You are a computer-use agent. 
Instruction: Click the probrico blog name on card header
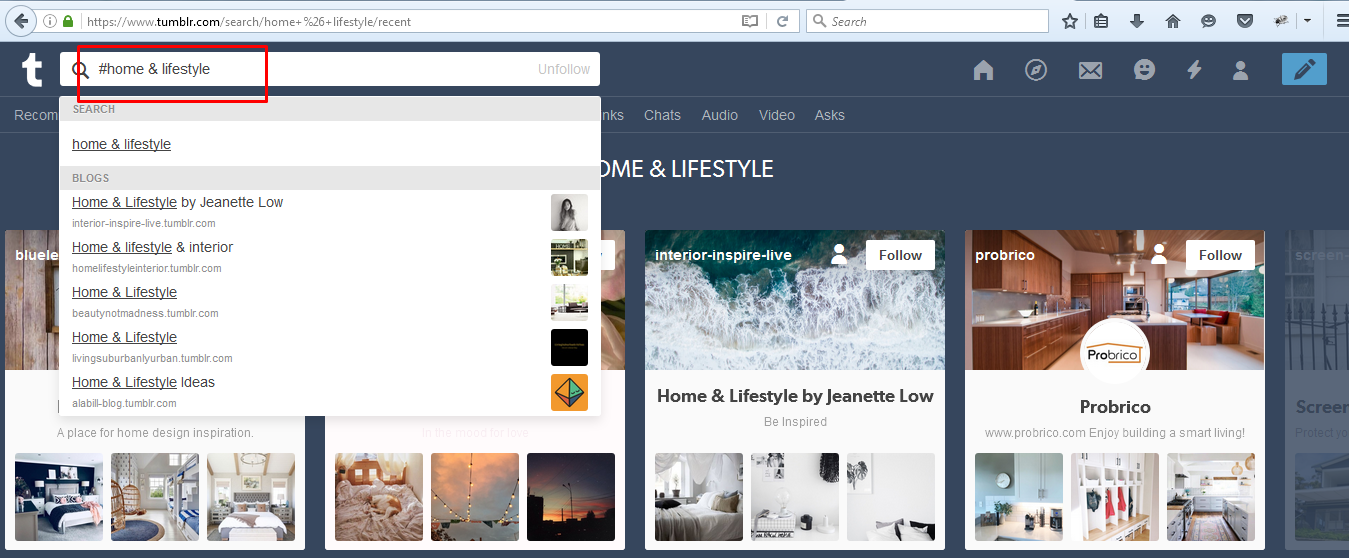[x=1005, y=255]
